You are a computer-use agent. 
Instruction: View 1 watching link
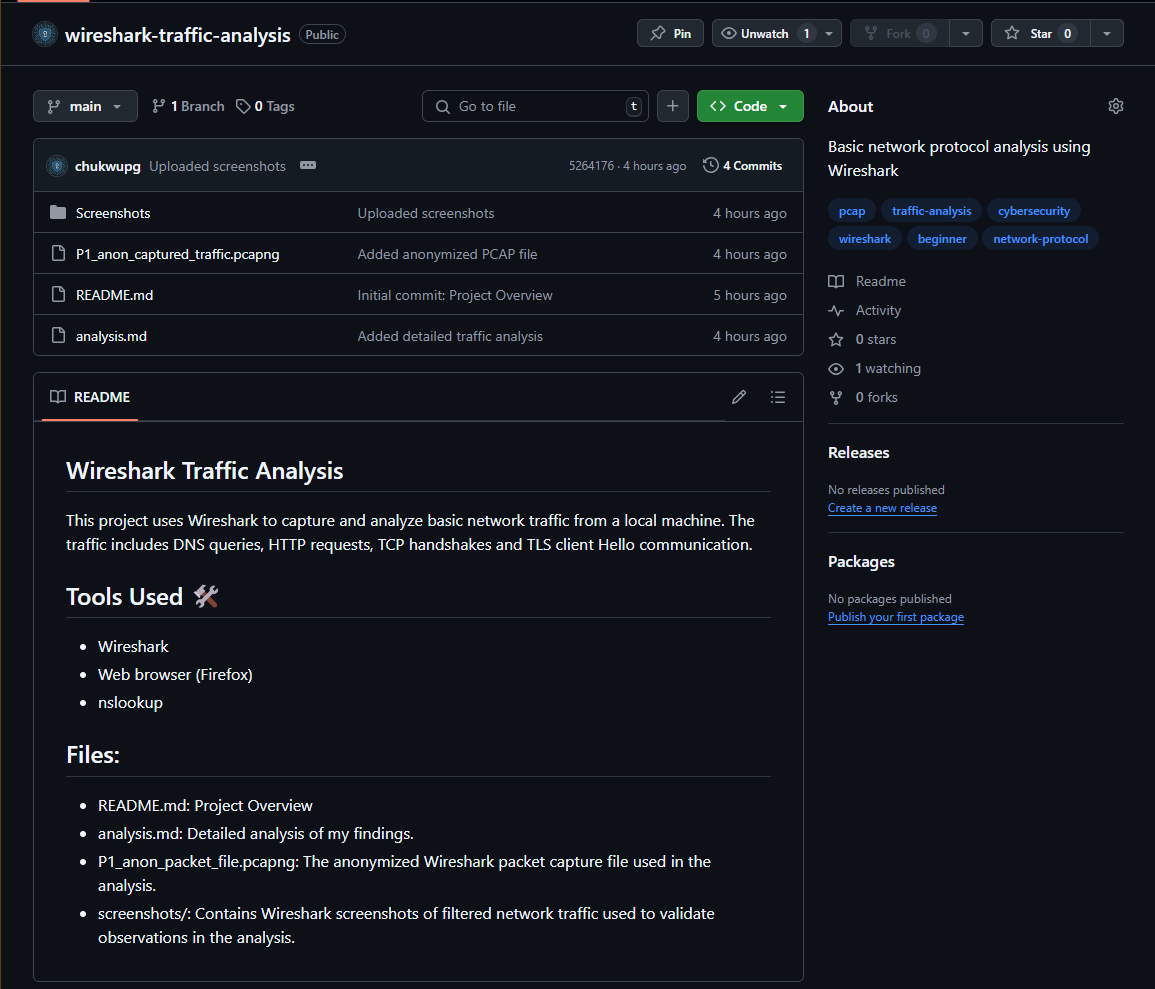coord(888,368)
